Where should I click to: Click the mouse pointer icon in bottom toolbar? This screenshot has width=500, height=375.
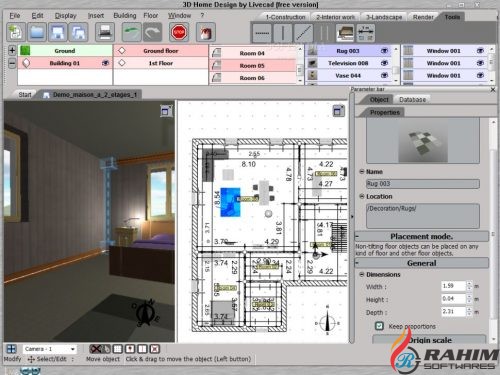click(x=106, y=349)
